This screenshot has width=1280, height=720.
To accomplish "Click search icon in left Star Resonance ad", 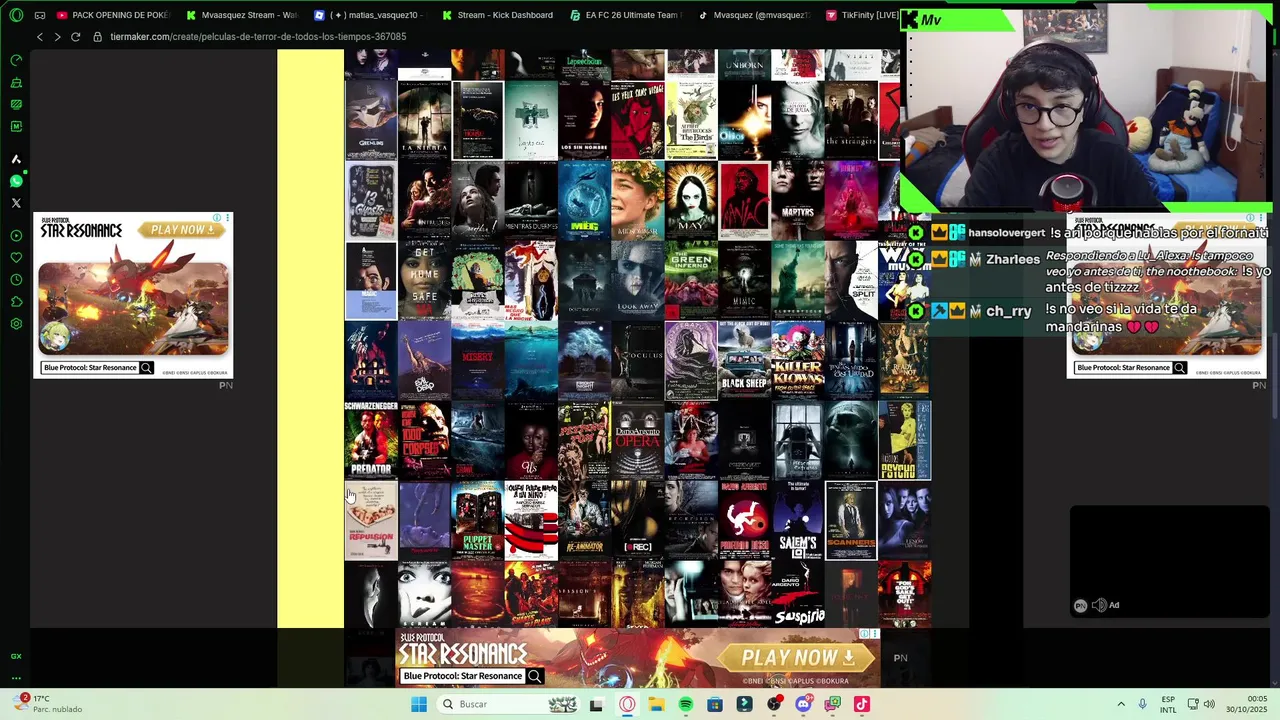I will pyautogui.click(x=147, y=368).
